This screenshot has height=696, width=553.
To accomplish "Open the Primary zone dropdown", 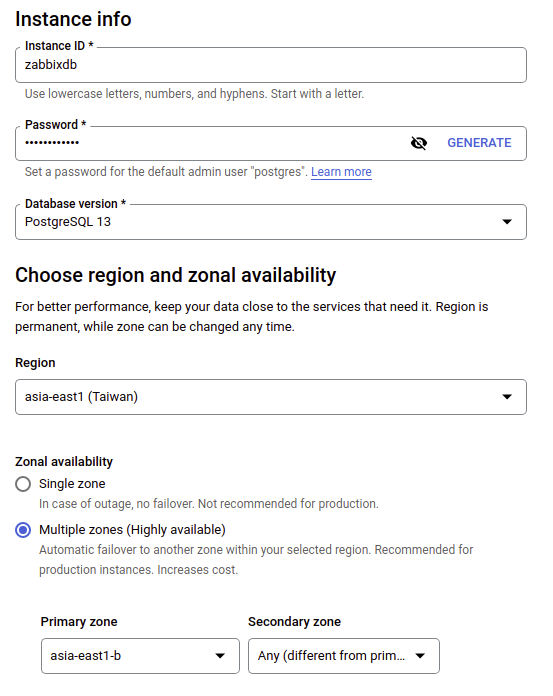I will coord(140,656).
